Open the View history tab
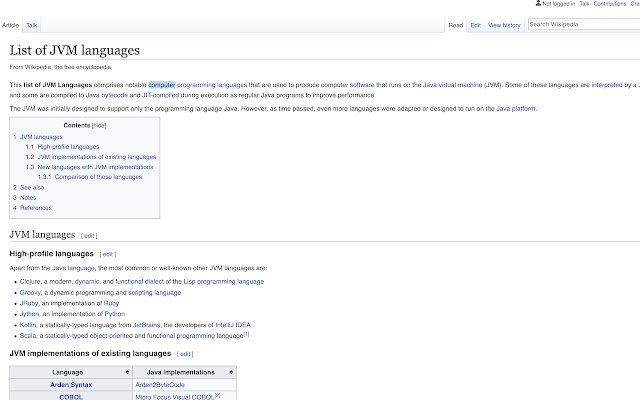Viewport: 640px width, 400px height. (504, 25)
